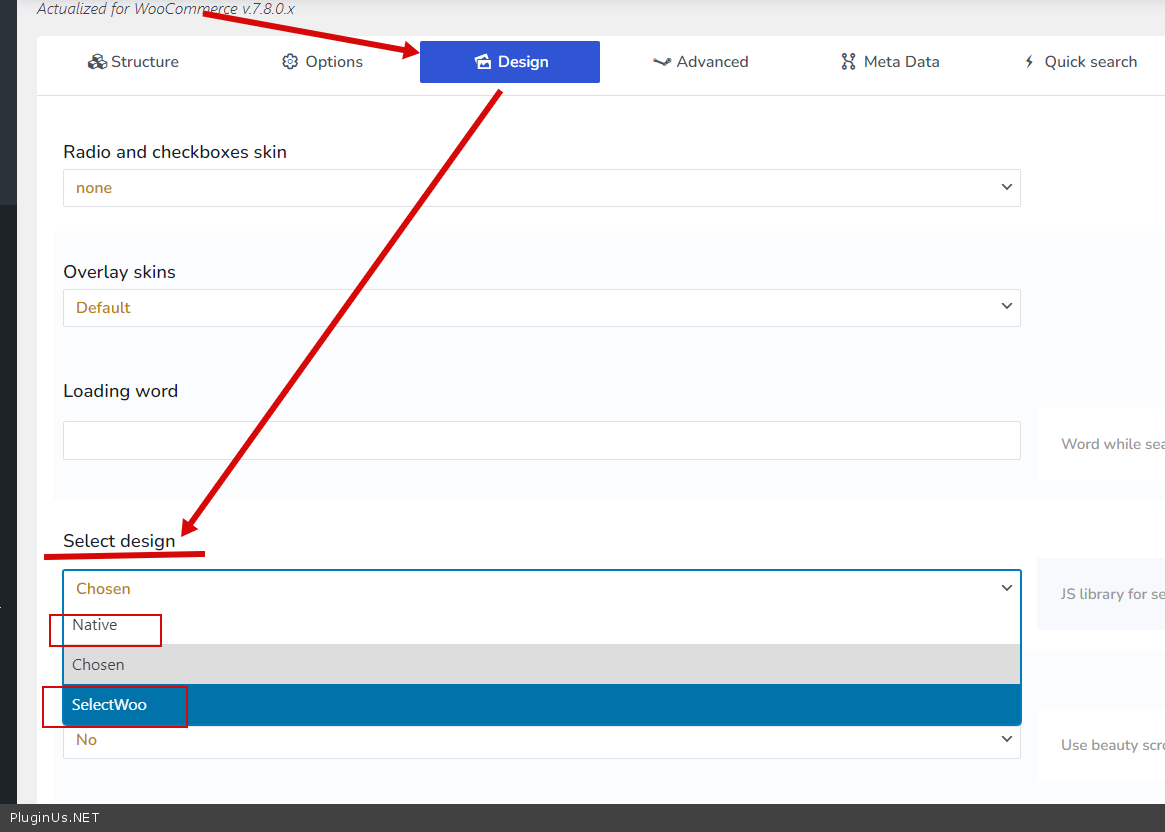The image size is (1165, 832).
Task: Click the PluginUs.NET watermark text
Action: click(x=55, y=818)
